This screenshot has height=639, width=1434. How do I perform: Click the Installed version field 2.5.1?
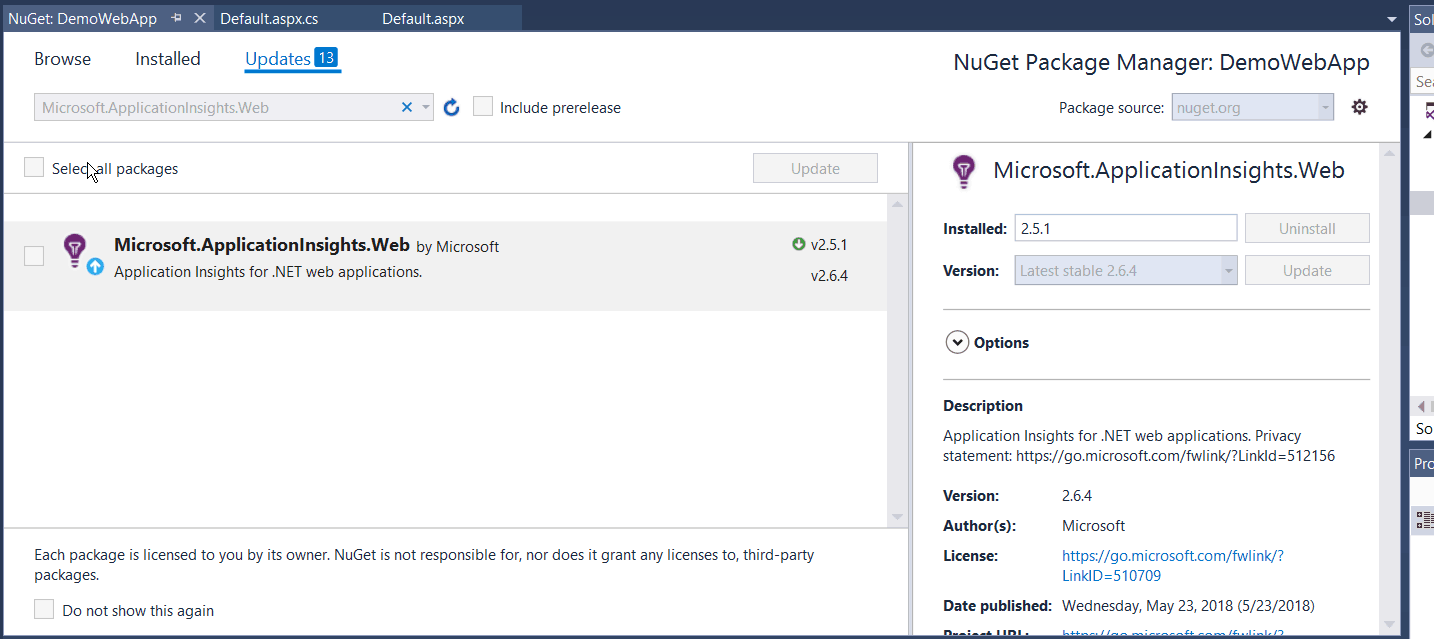[1126, 228]
